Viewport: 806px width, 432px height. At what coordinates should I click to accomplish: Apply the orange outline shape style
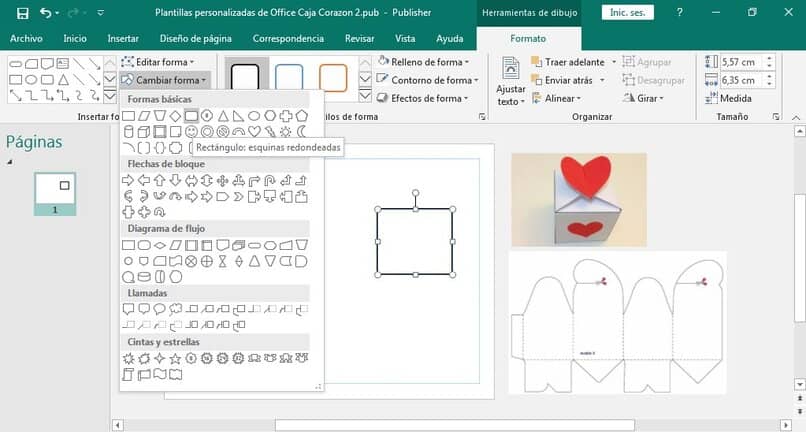pyautogui.click(x=333, y=78)
